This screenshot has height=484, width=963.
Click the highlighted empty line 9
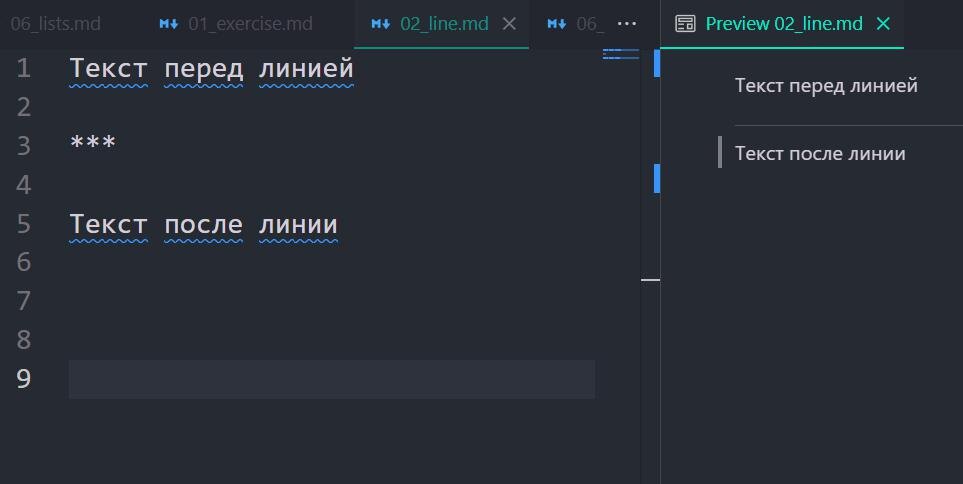[332, 379]
